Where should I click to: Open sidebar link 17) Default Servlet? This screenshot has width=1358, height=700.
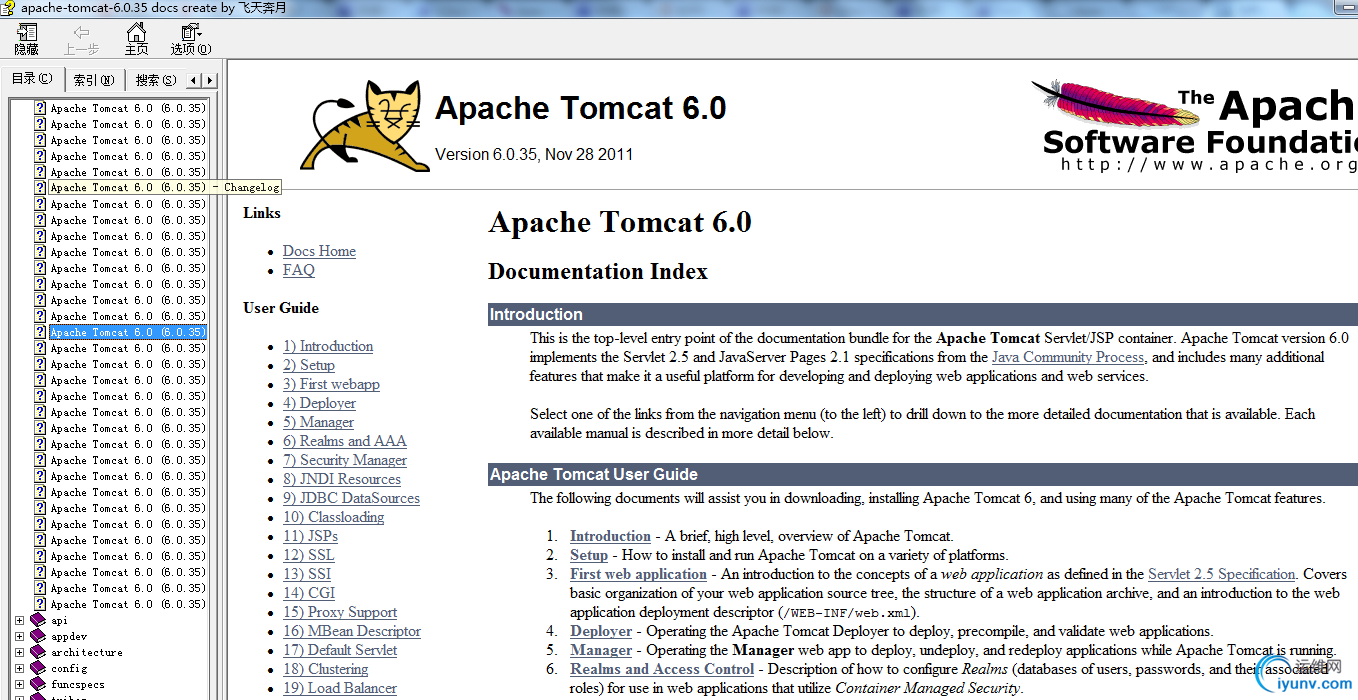340,650
